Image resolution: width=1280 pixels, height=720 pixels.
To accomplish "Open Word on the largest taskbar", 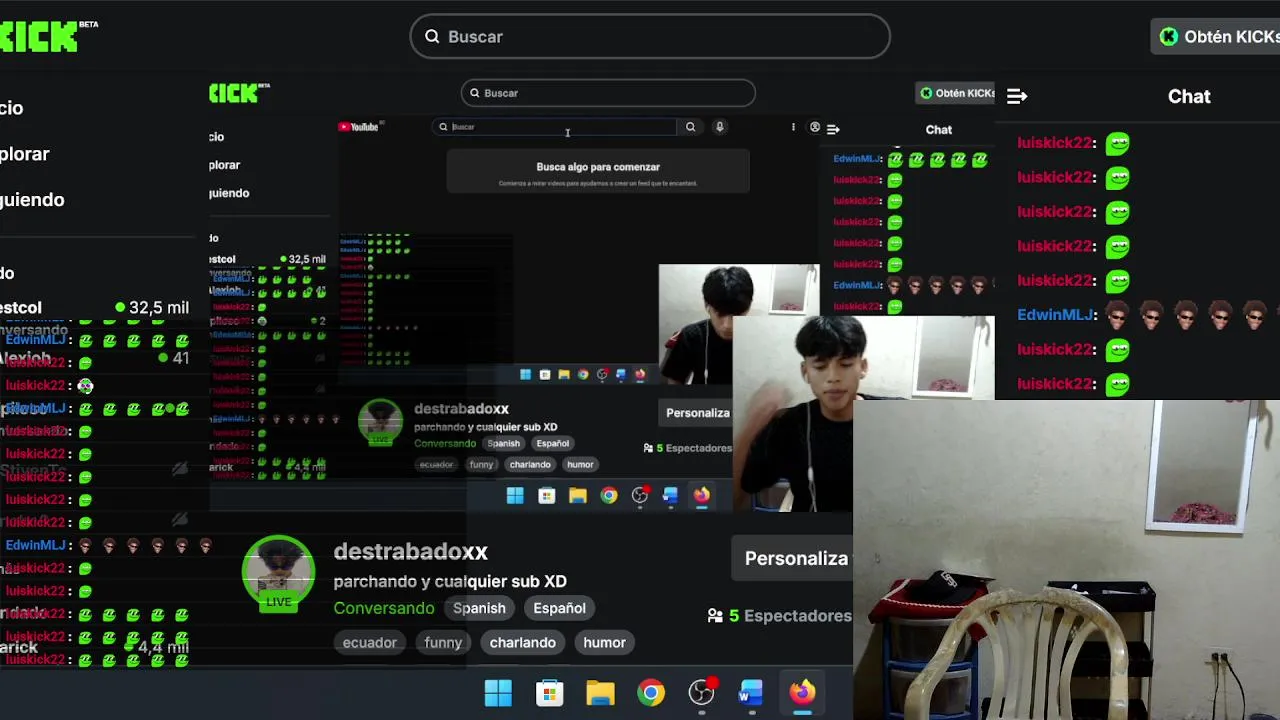I will [751, 693].
